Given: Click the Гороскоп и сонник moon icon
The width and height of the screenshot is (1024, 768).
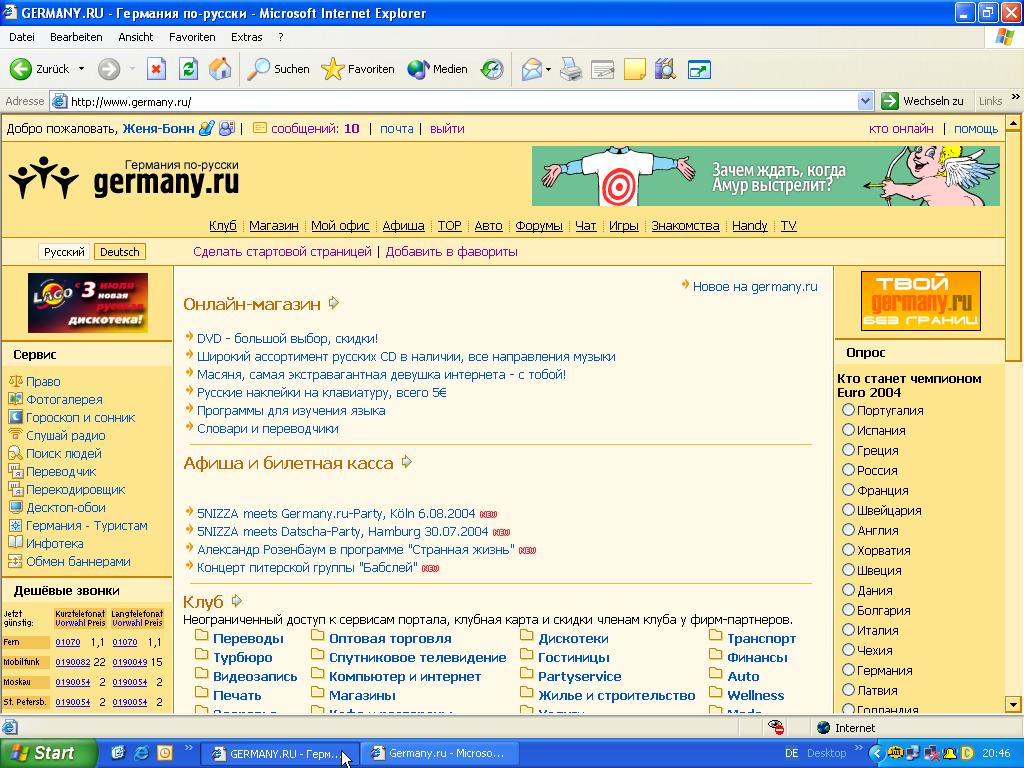Looking at the screenshot, I should point(16,417).
